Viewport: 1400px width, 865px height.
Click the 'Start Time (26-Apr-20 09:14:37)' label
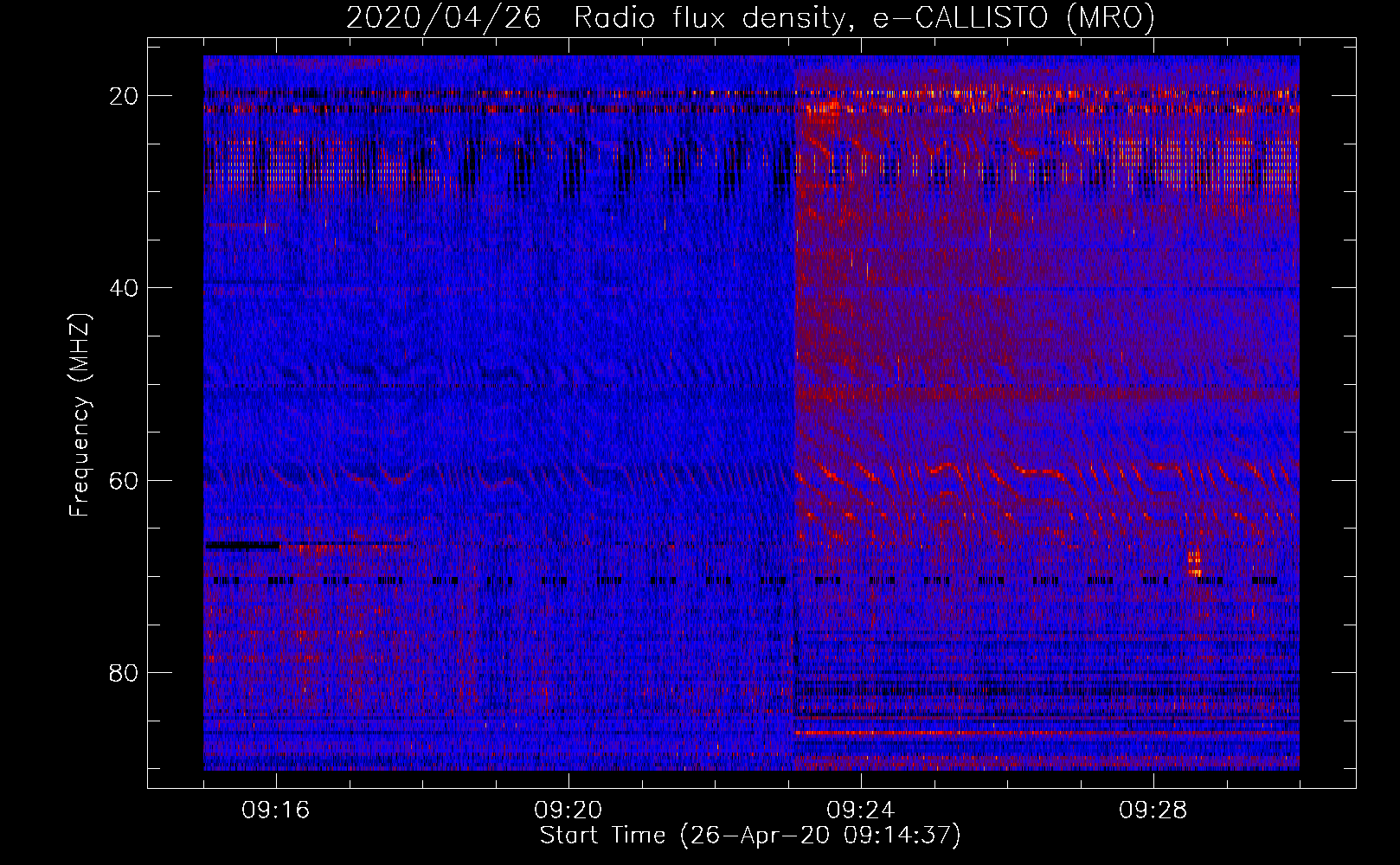click(x=750, y=836)
